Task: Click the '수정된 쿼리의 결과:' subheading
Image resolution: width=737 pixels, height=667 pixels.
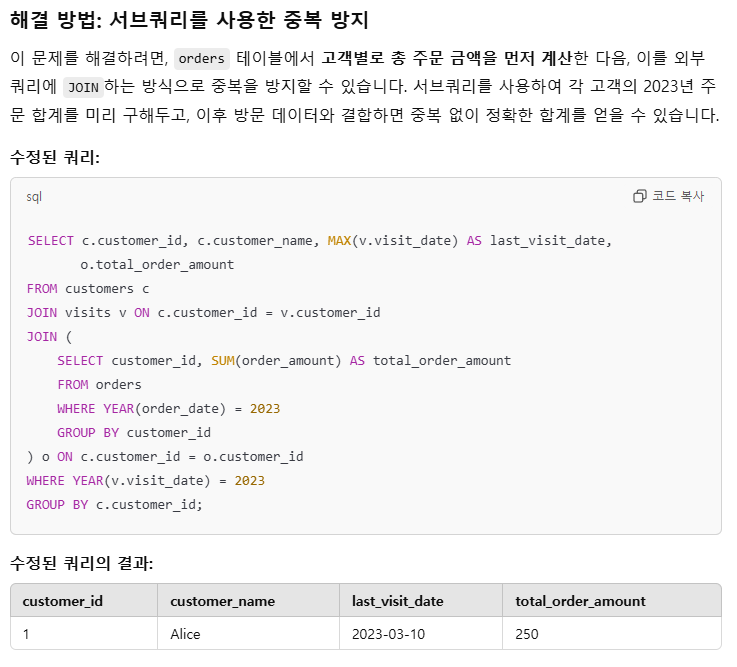Action: coord(82,563)
